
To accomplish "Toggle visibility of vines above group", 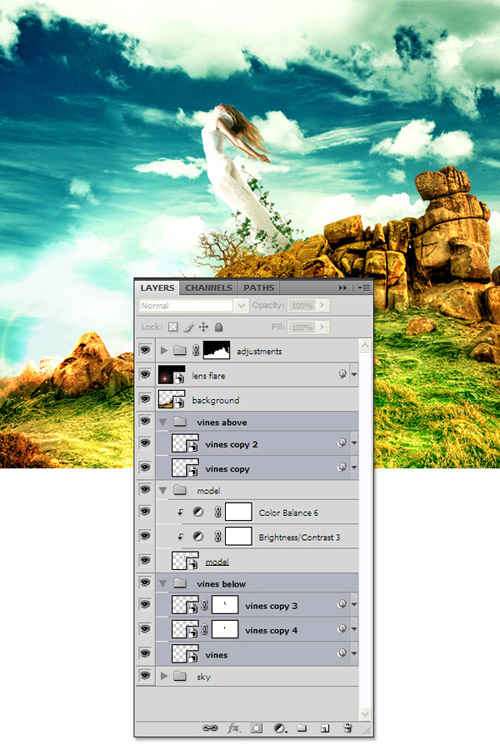I will pos(145,421).
